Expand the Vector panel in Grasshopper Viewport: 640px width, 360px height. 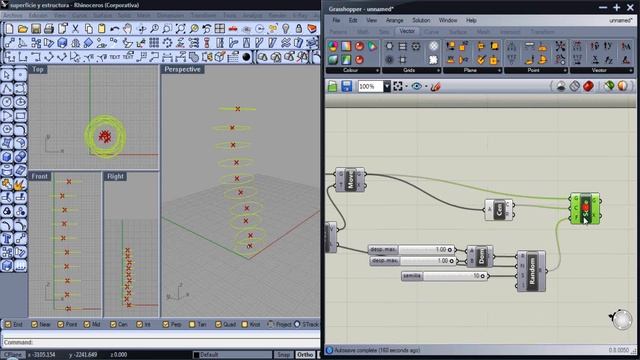[x=631, y=71]
